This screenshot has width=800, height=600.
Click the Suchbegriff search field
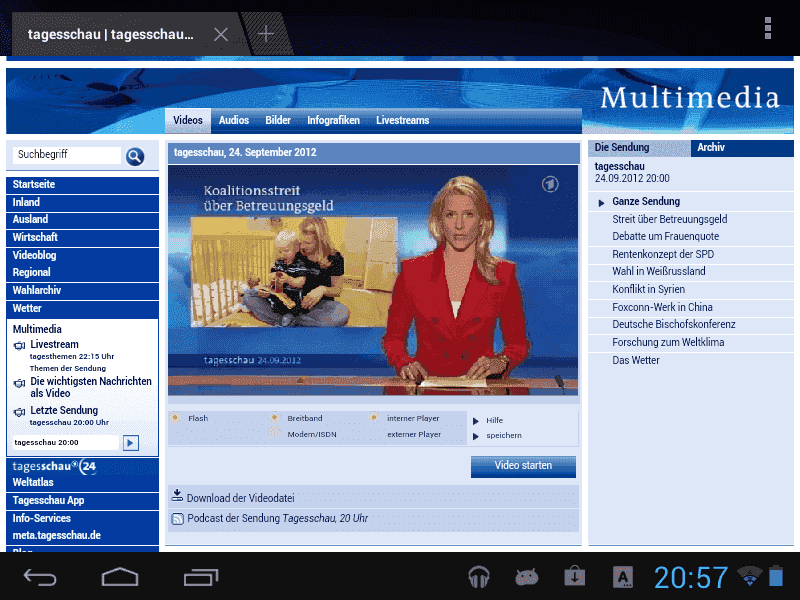click(66, 155)
